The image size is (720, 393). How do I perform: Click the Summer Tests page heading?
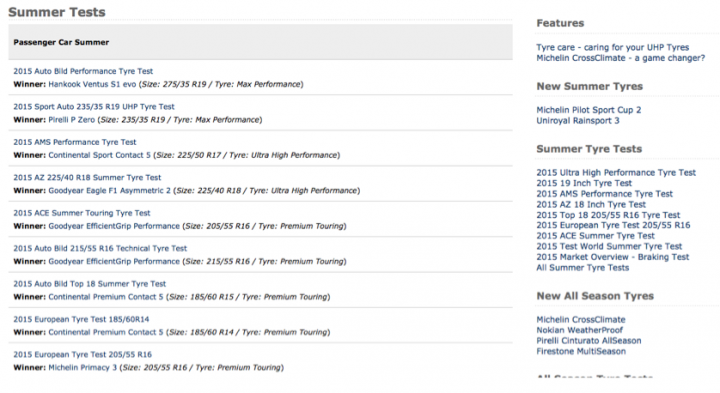(57, 12)
